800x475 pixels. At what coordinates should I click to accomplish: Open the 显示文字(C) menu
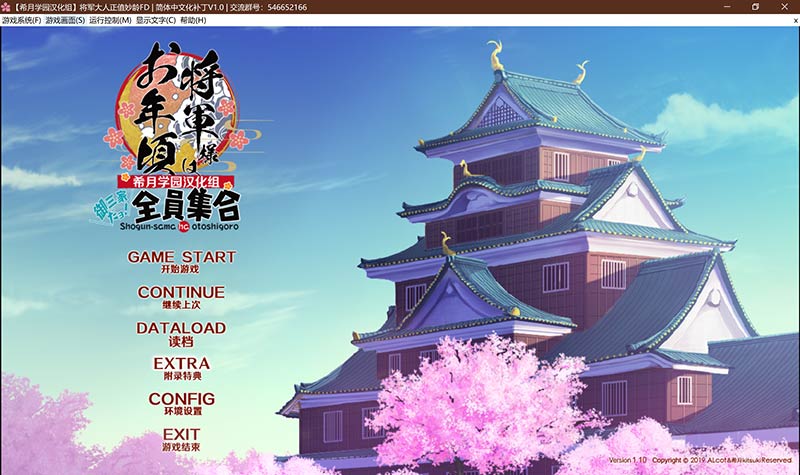click(x=155, y=20)
